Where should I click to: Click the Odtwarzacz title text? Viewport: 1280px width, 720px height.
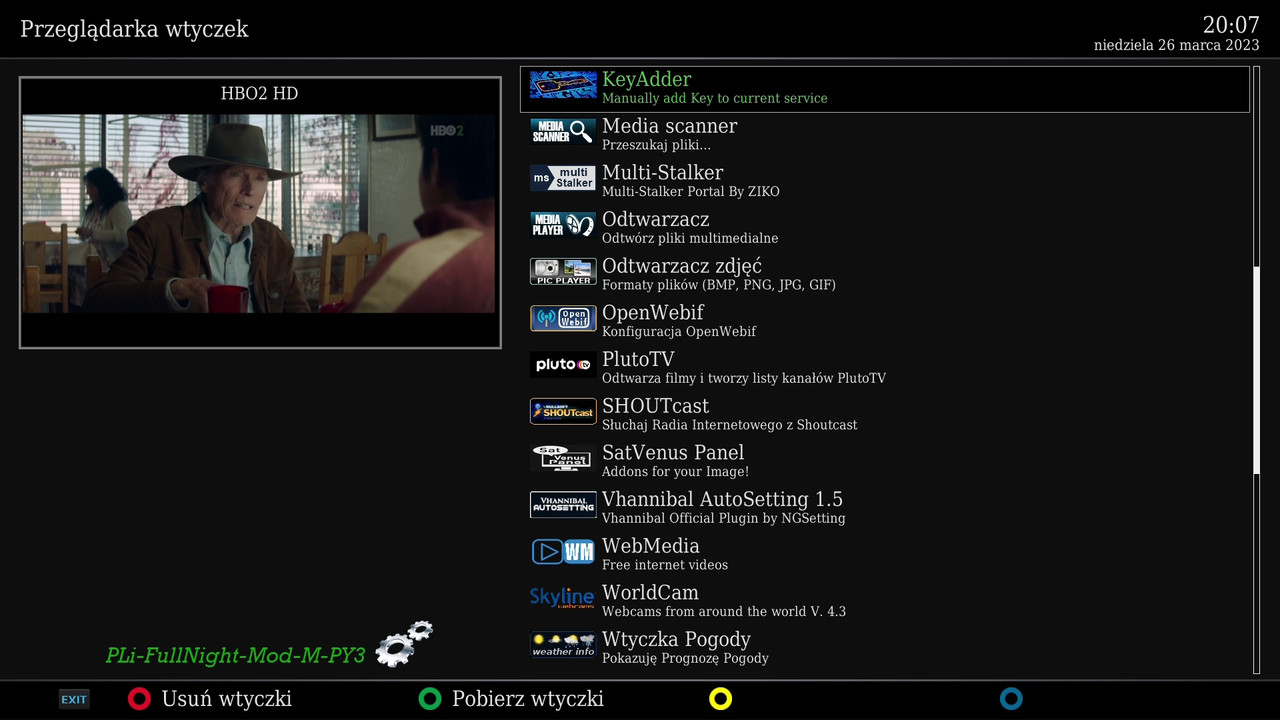click(x=656, y=219)
